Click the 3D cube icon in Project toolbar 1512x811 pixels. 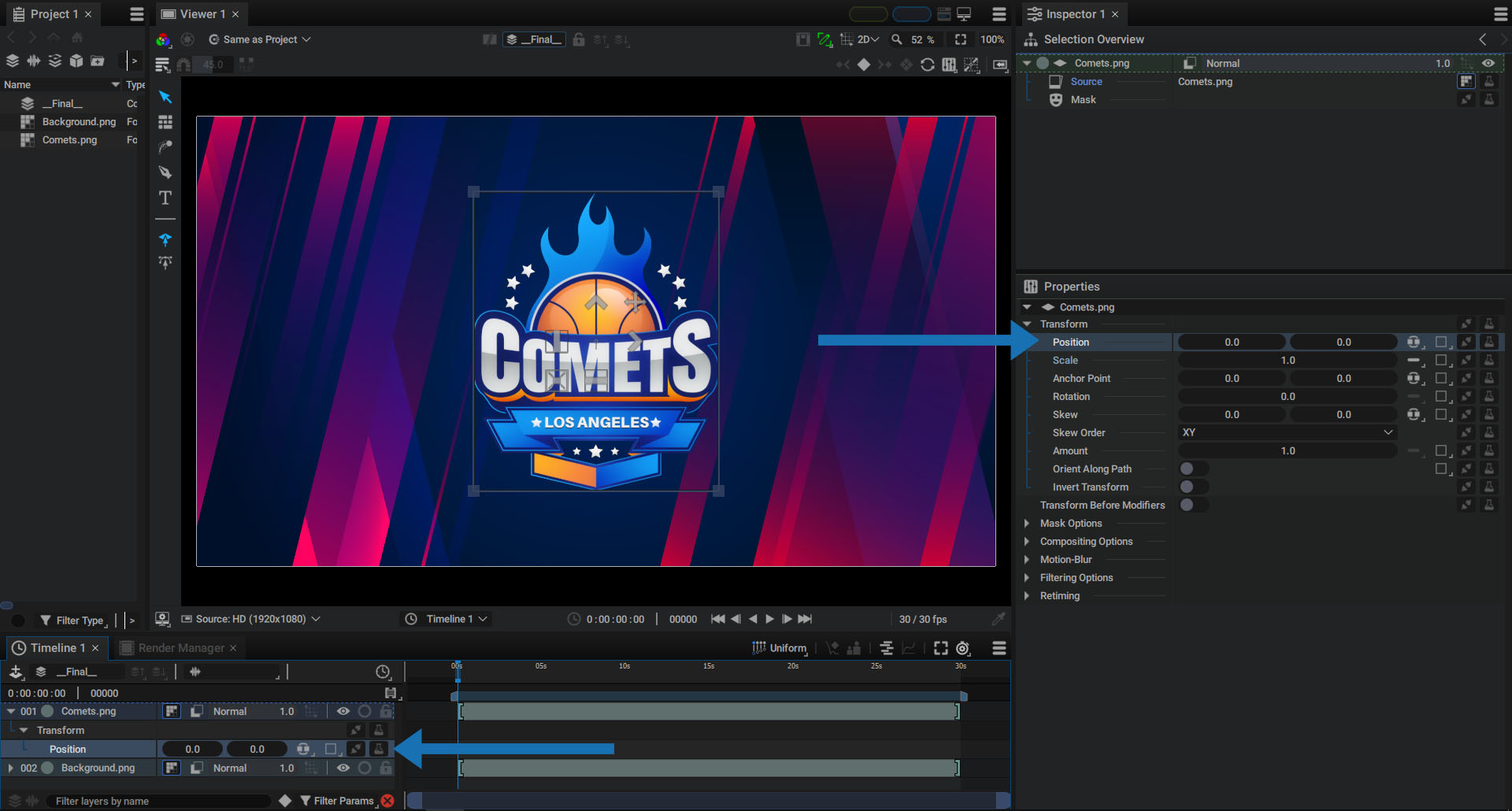76,61
